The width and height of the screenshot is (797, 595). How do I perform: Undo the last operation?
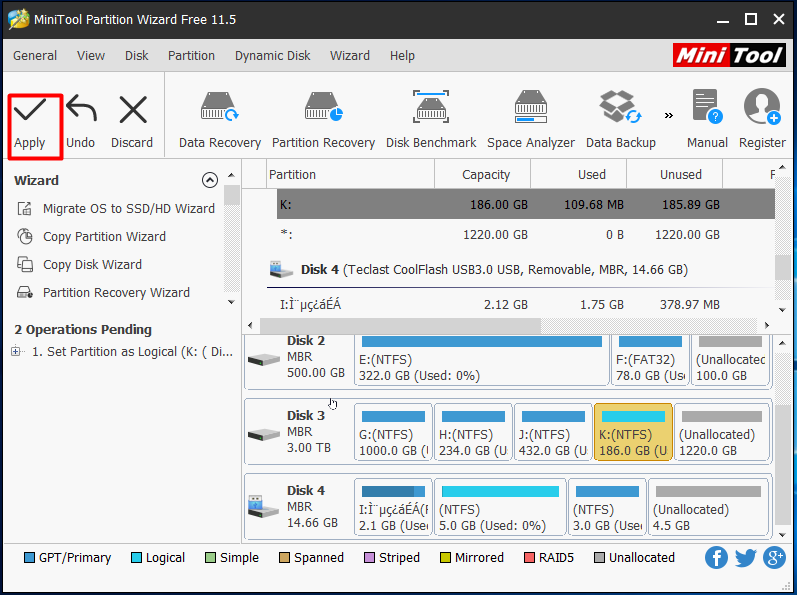tap(81, 122)
